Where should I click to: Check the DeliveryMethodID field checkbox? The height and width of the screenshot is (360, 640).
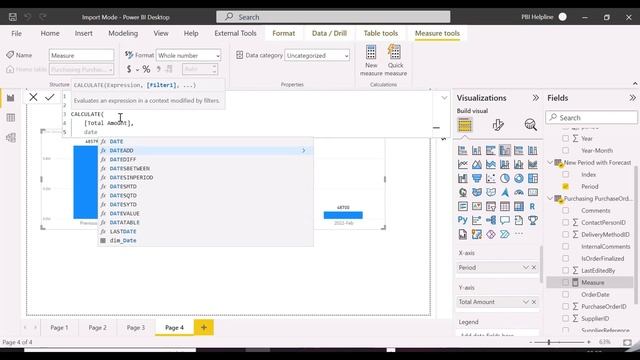[565, 234]
